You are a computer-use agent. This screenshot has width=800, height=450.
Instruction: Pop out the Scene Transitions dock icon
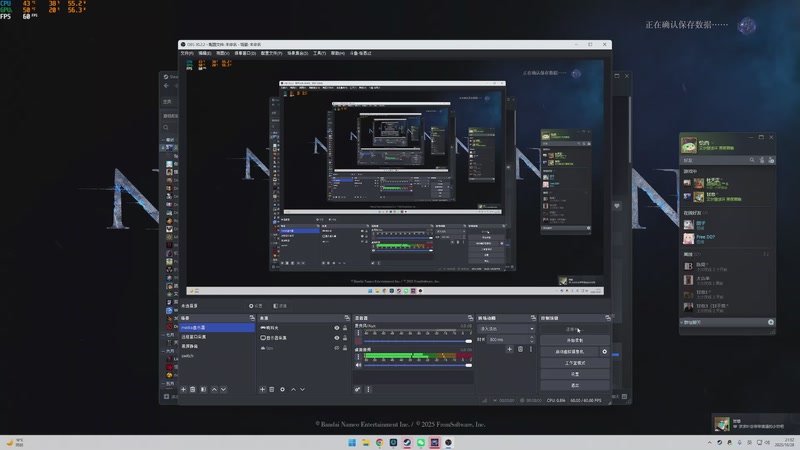click(533, 318)
